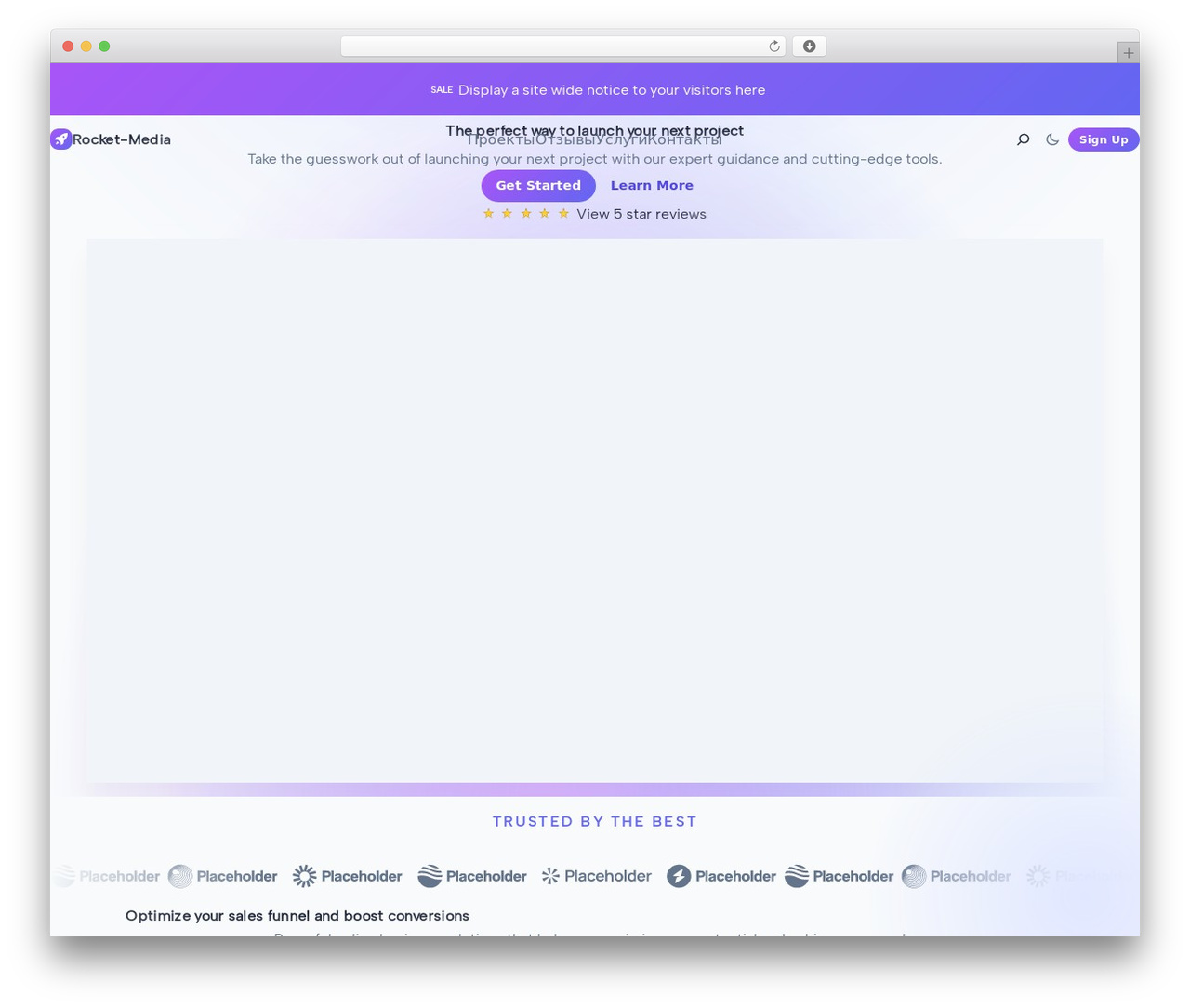Image resolution: width=1190 pixels, height=1008 pixels.
Task: Click the "Optimize your sales funnel" heading
Action: tap(297, 916)
